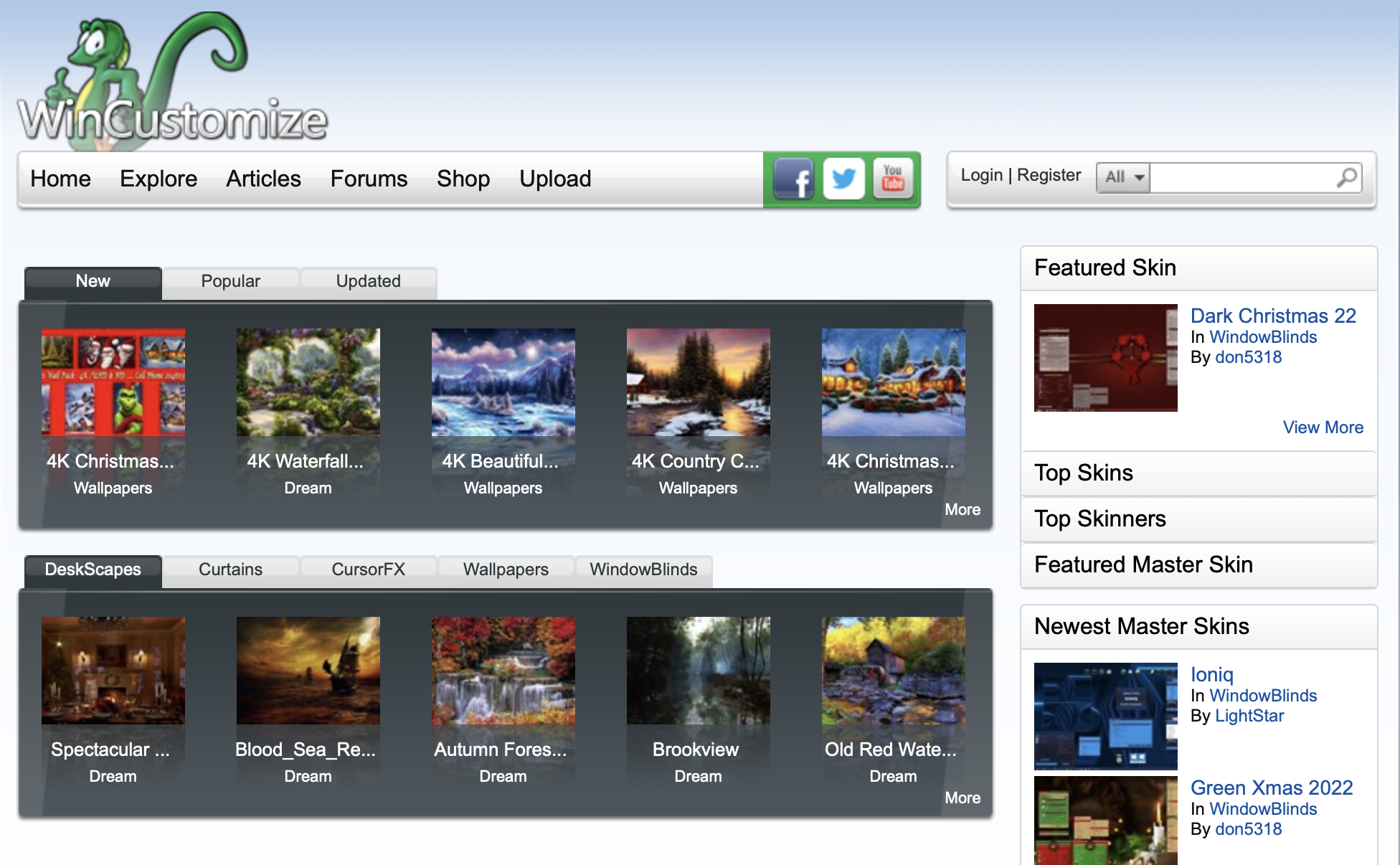This screenshot has width=1400, height=865.
Task: Open the All search category dropdown
Action: pyautogui.click(x=1123, y=177)
